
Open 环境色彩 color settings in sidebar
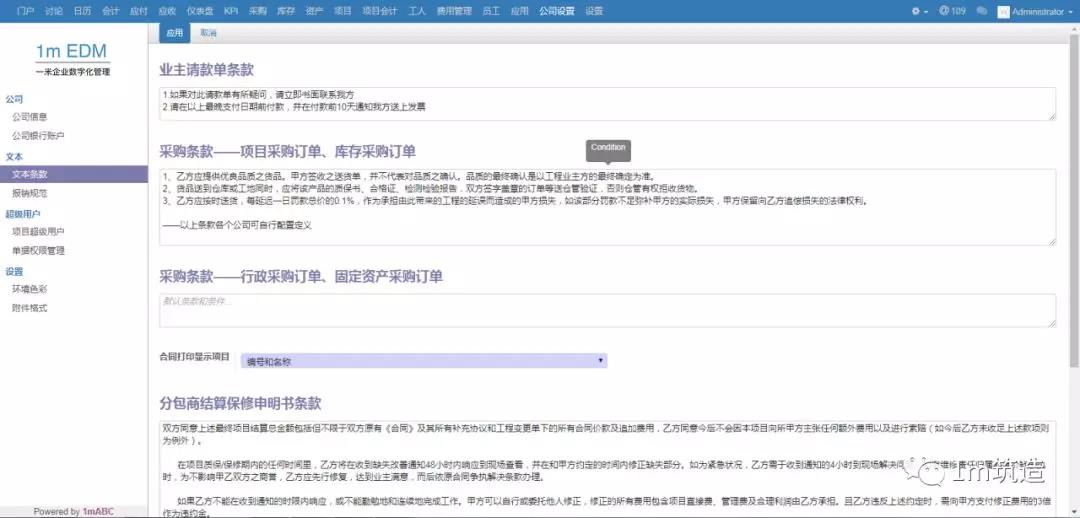tap(29, 289)
